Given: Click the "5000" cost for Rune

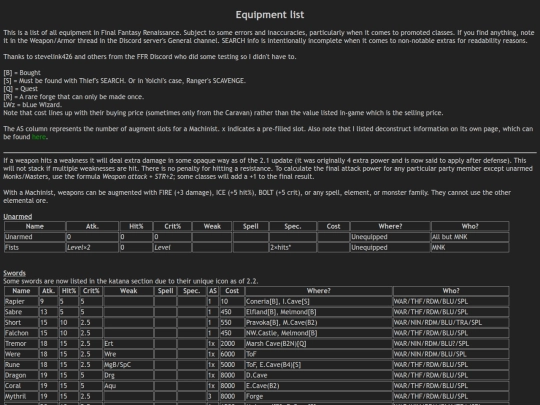Looking at the screenshot, I should tap(232, 365).
